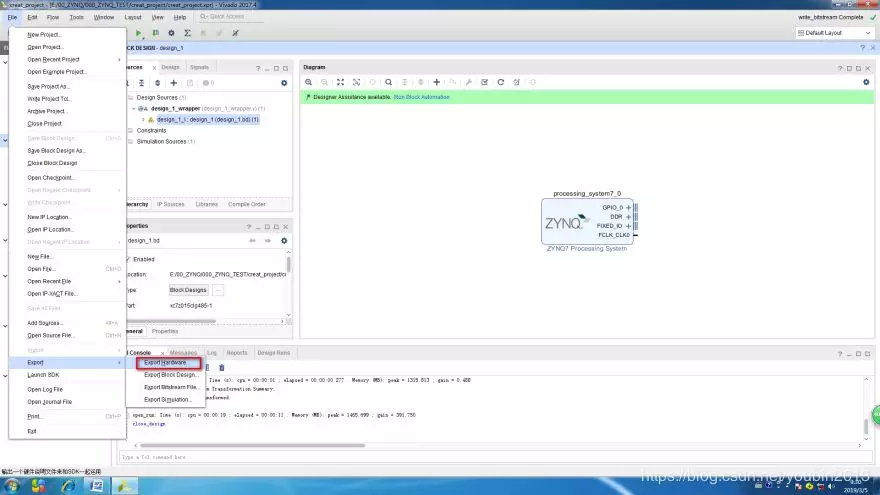Open Properties panel settings gear
880x495 pixels.
tap(284, 241)
